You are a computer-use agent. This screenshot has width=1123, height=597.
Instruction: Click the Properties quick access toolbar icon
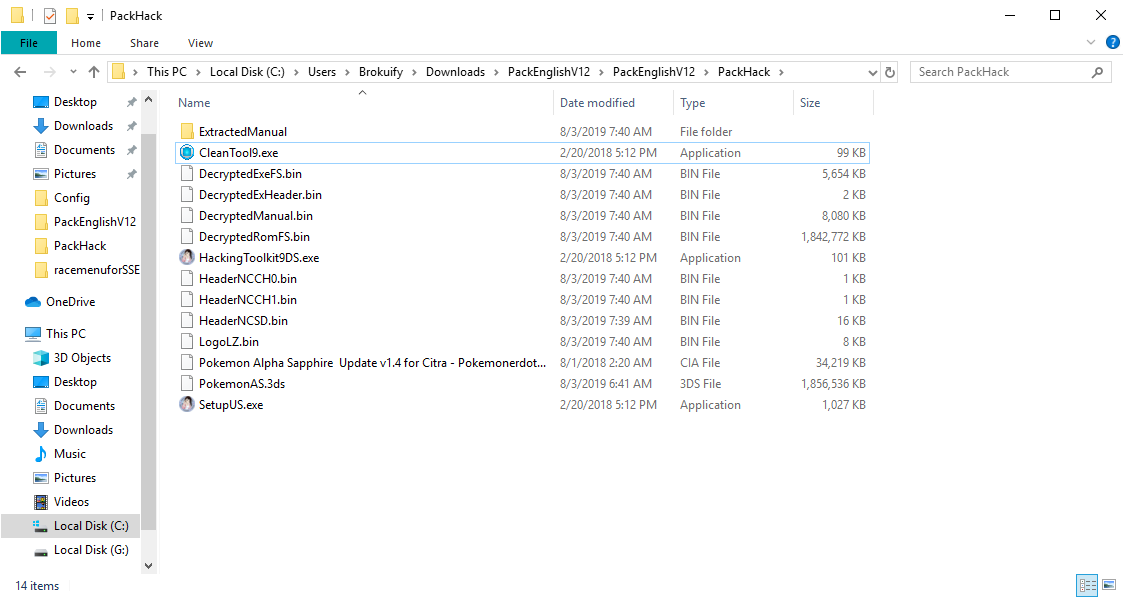tap(49, 16)
